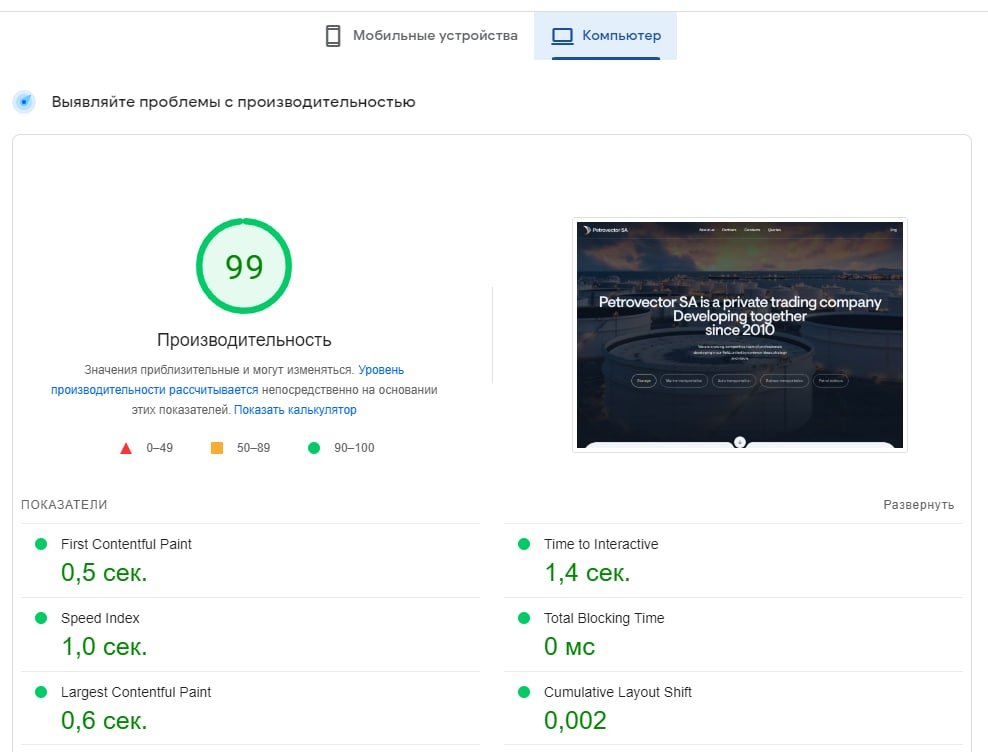Click the 0–49 legend range text
Screen dimensions: 988x752
159,448
